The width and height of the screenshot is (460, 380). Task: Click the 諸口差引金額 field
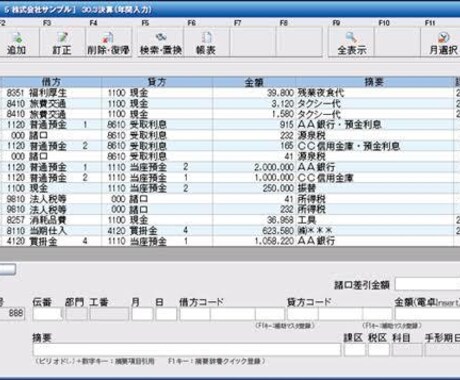coord(427,285)
